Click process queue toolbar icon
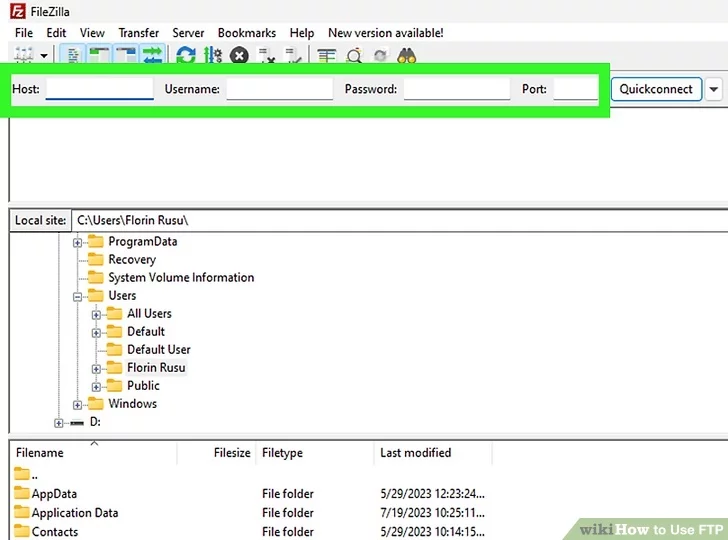Image resolution: width=728 pixels, height=540 pixels. [213, 55]
